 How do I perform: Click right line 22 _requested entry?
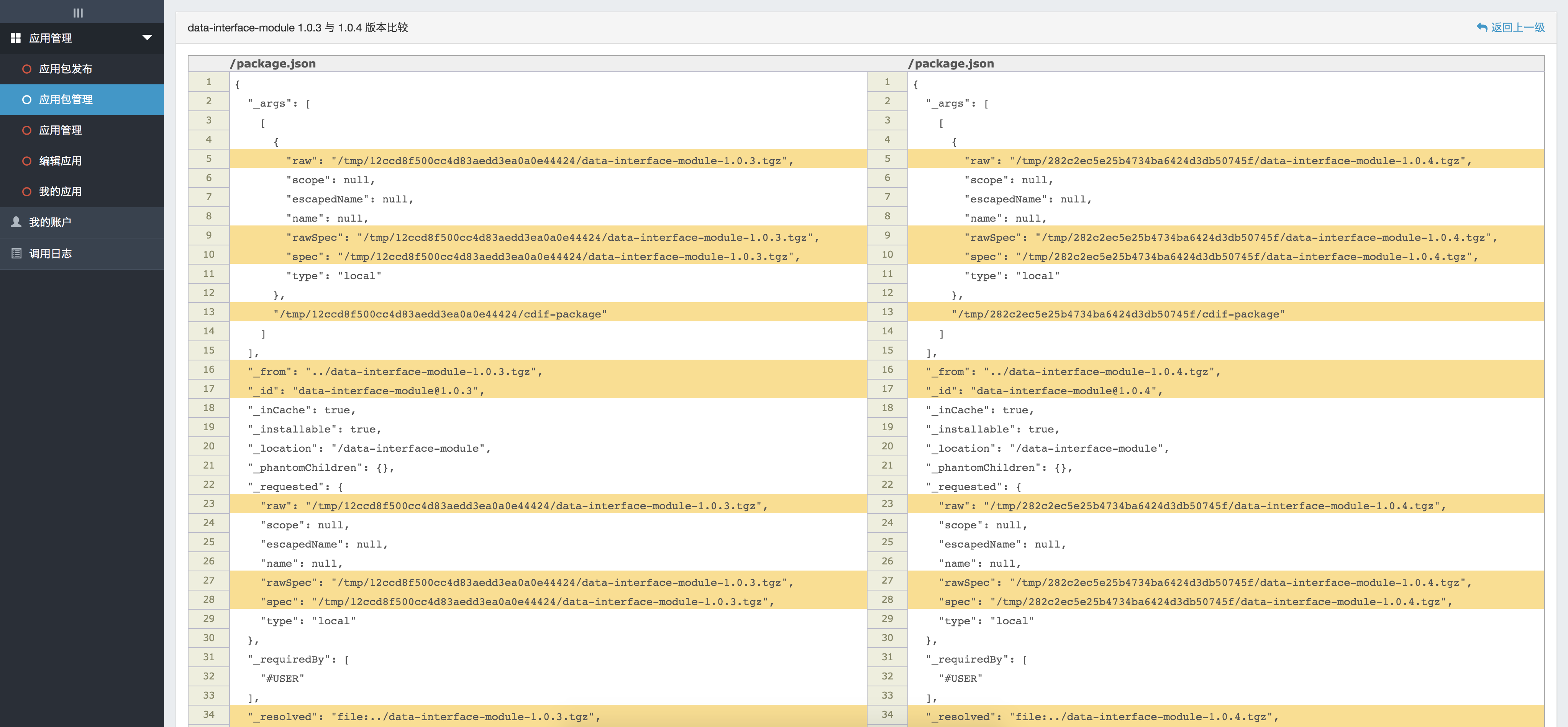click(x=974, y=487)
